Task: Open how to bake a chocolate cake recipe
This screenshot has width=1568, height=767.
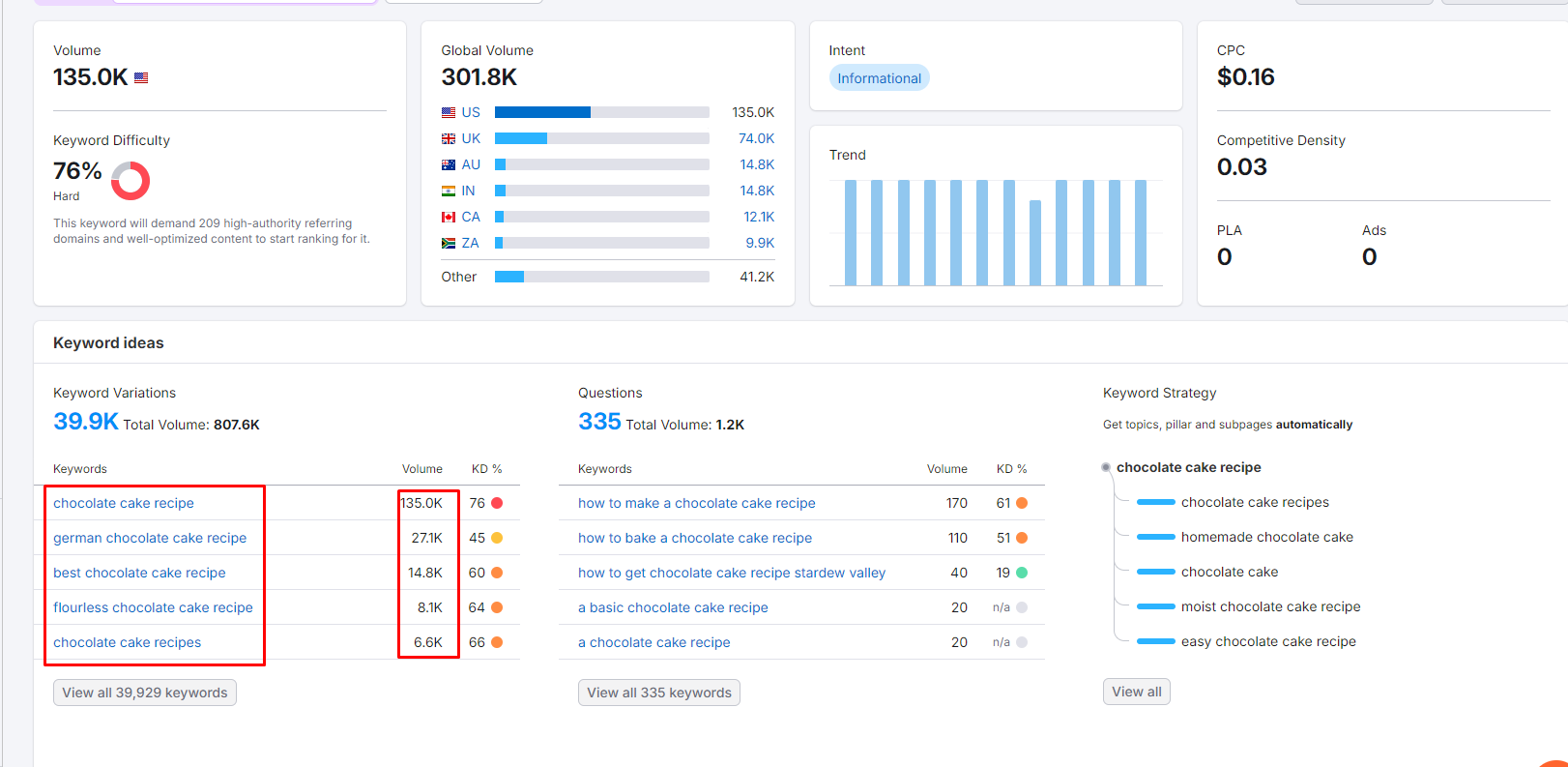Action: click(695, 538)
